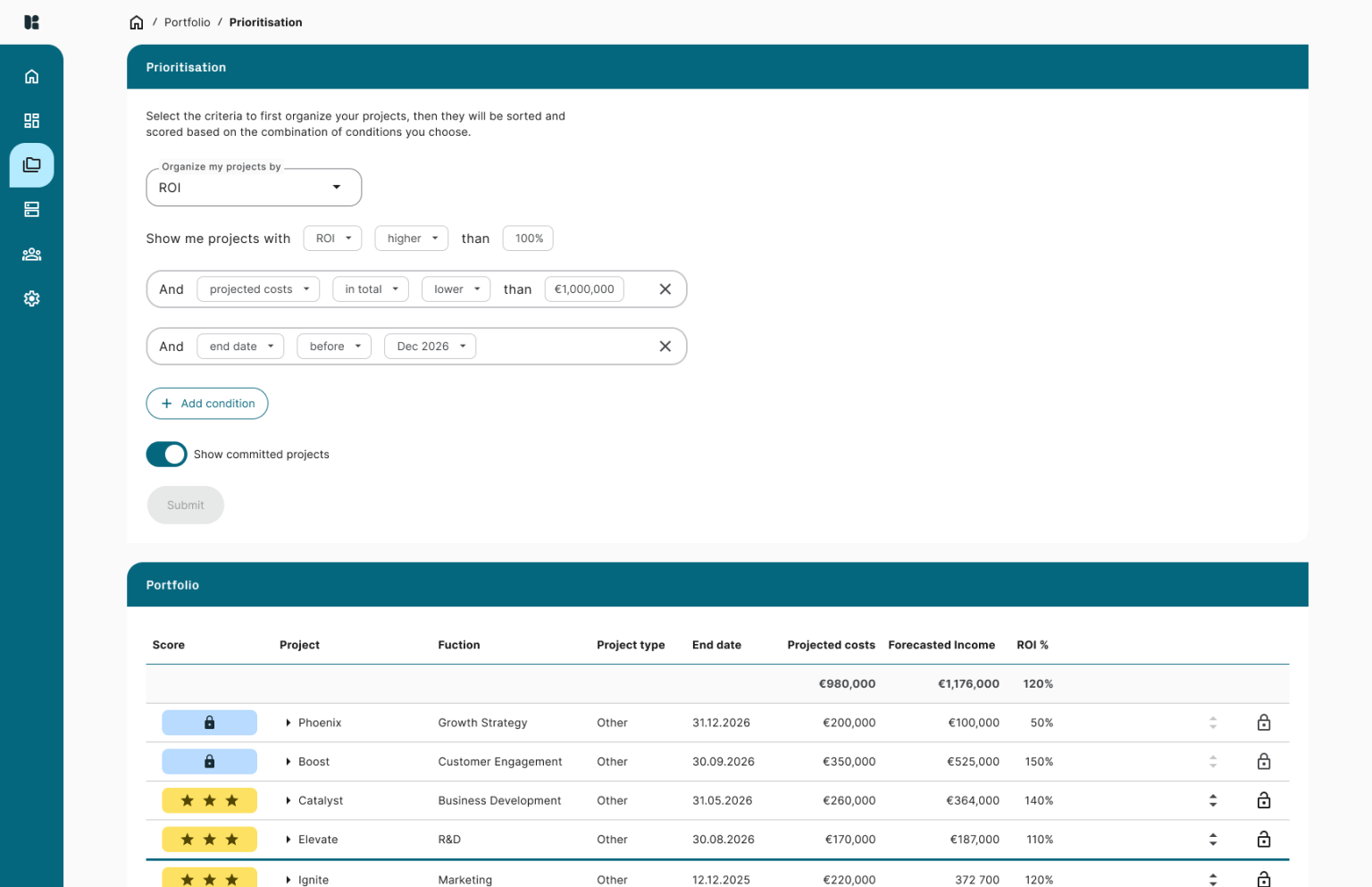The image size is (1372, 887).
Task: Open the boards view icon below Portfolio
Action: pyautogui.click(x=31, y=209)
